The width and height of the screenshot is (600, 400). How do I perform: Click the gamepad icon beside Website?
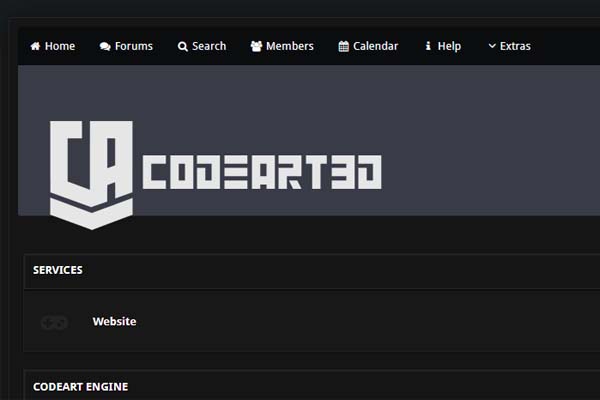(54, 322)
